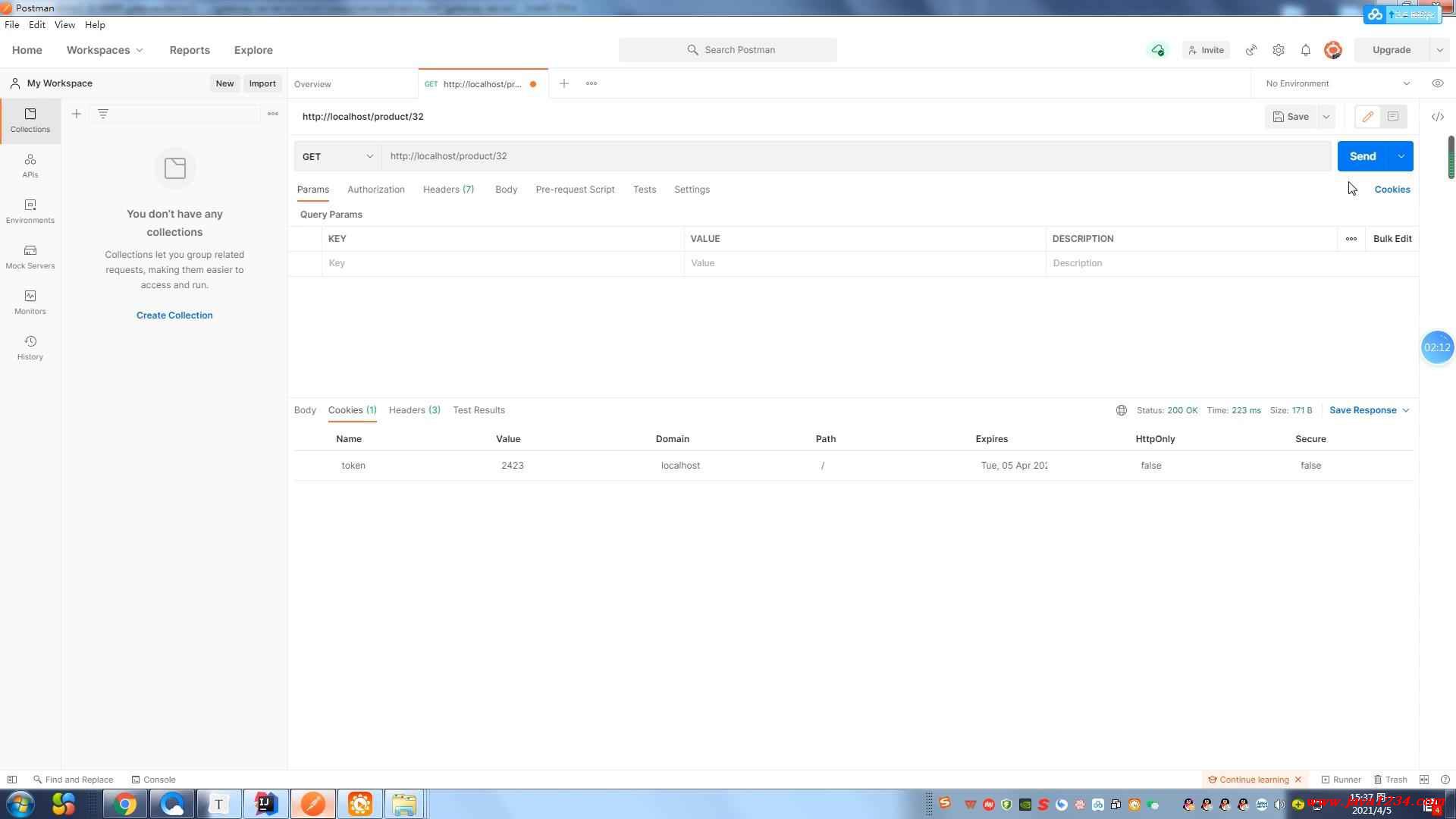Open the Save Response dropdown
This screenshot has height=819, width=1456.
[x=1370, y=410]
